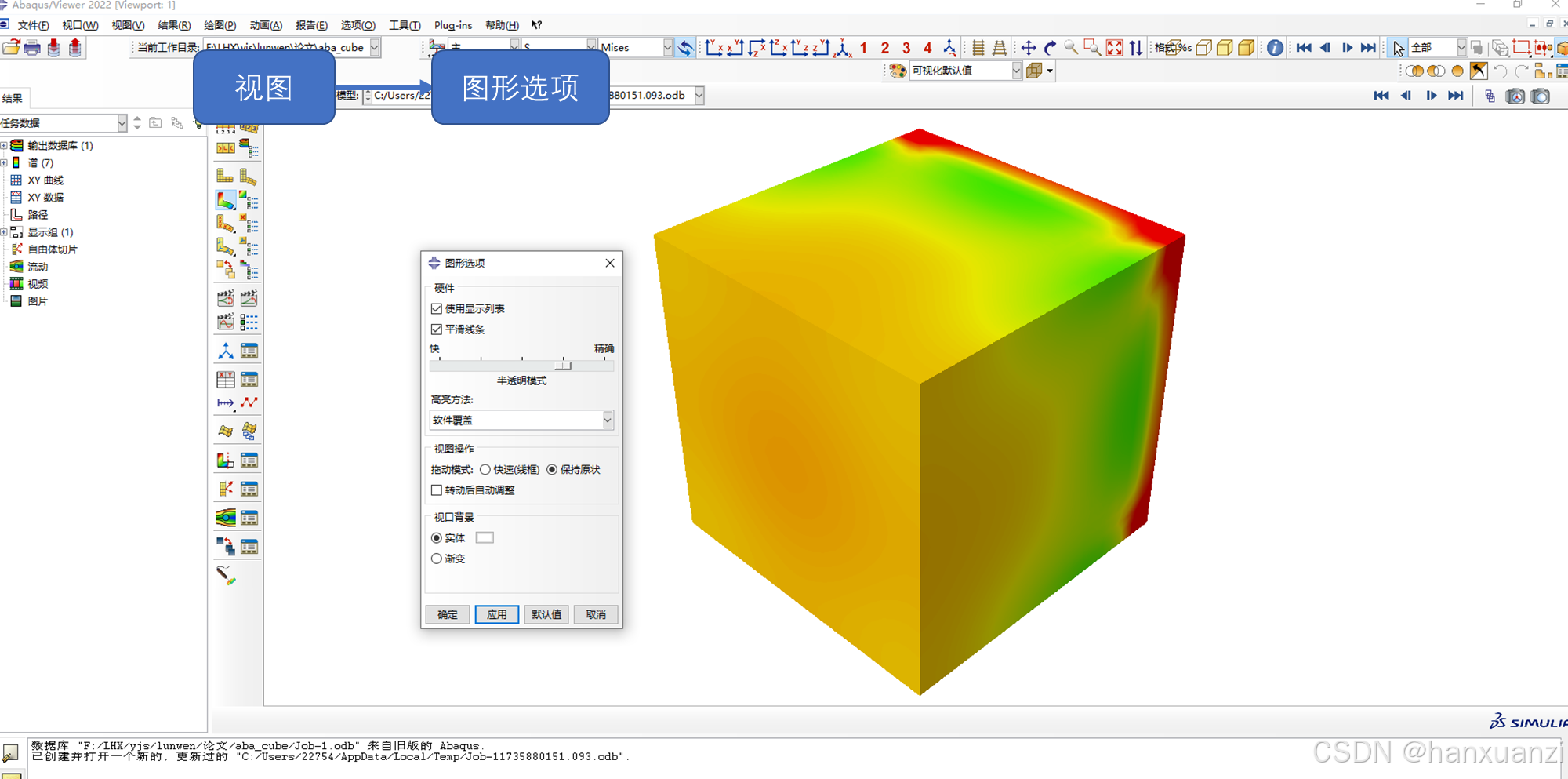
Task: Choose '实体' viewport background radio
Action: click(x=437, y=538)
